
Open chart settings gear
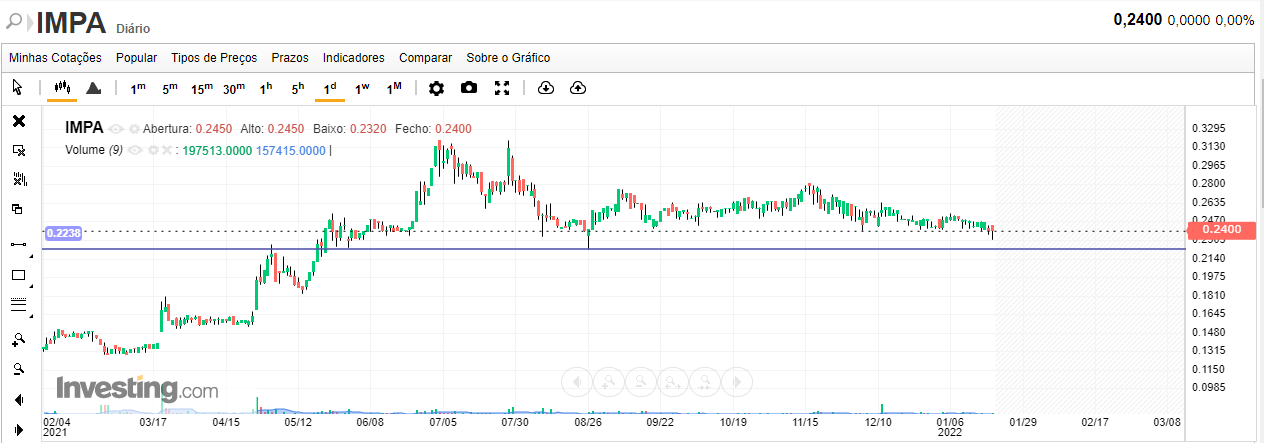click(x=436, y=88)
